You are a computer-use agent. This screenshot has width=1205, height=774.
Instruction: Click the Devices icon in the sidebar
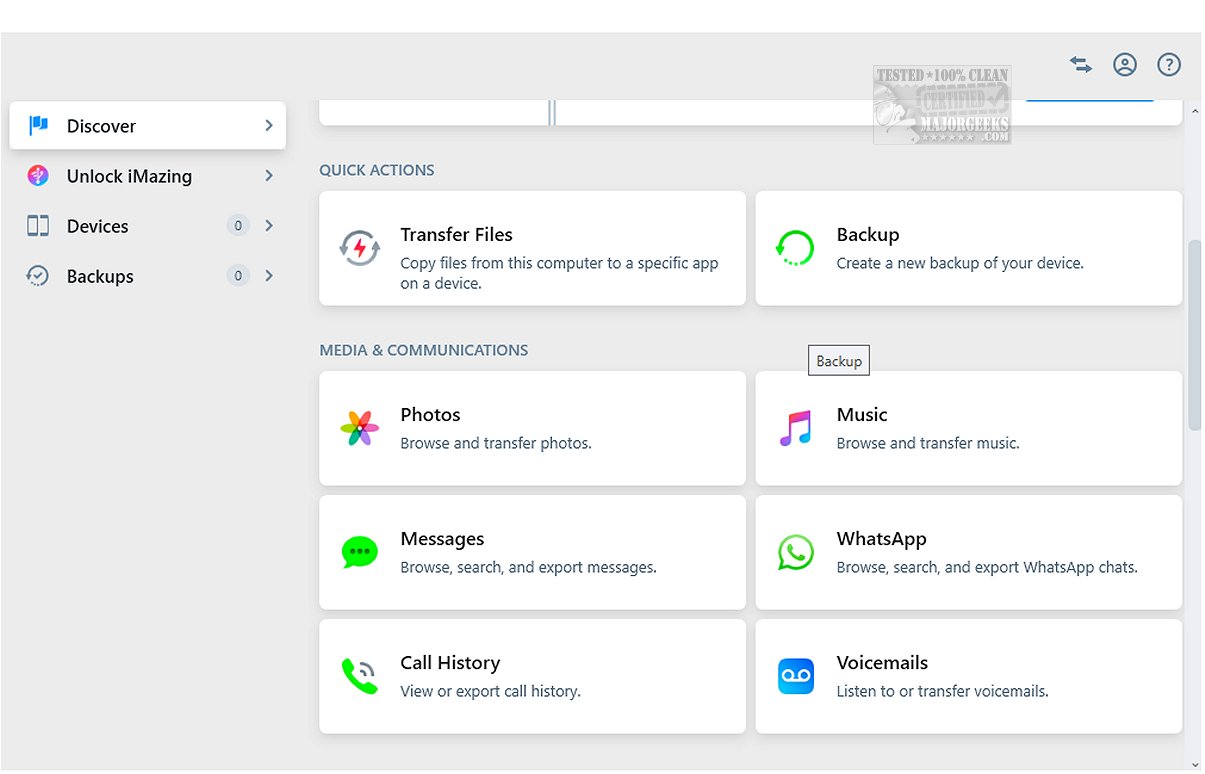[x=38, y=226]
